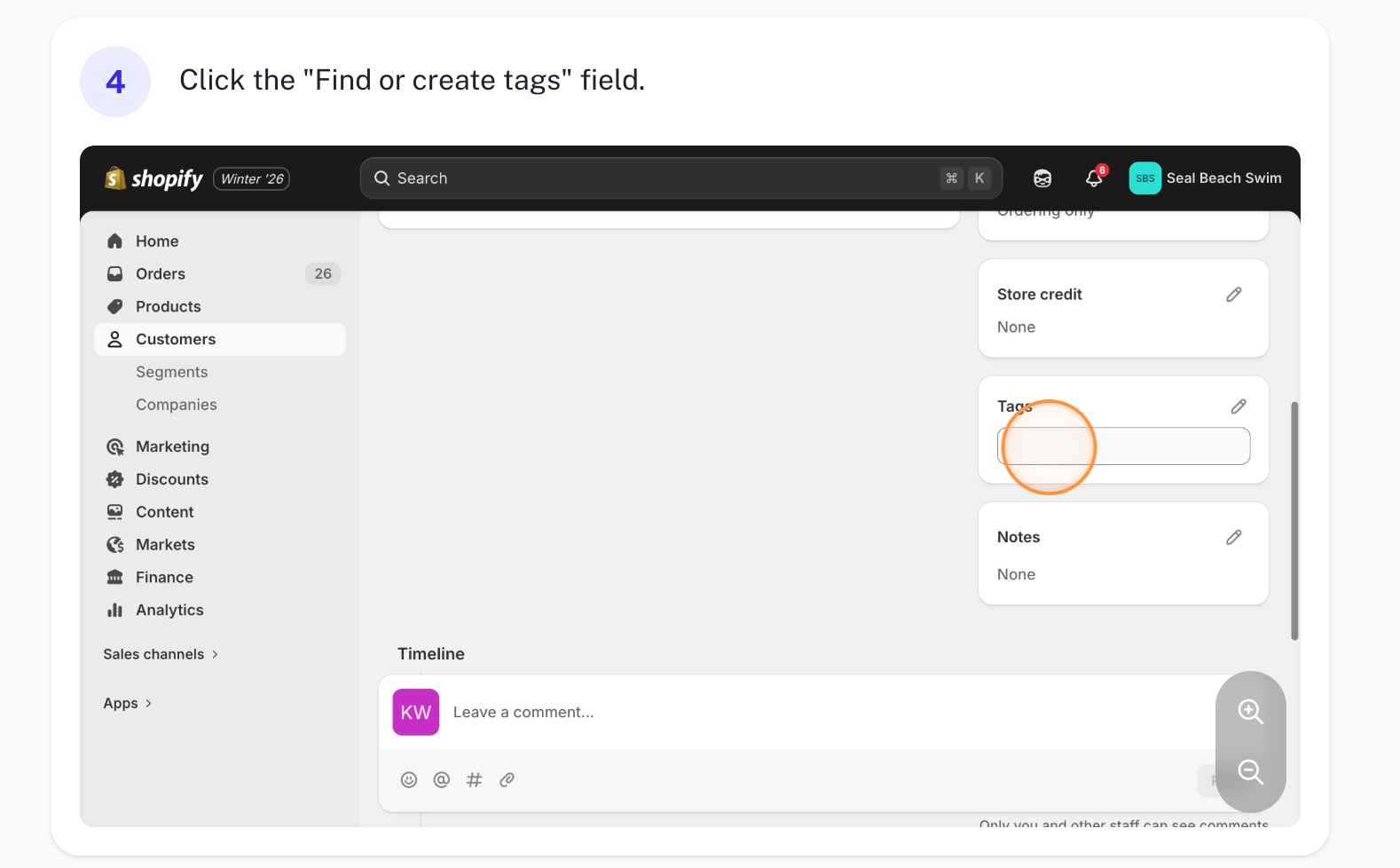Expand Sales channels section

[x=161, y=654]
